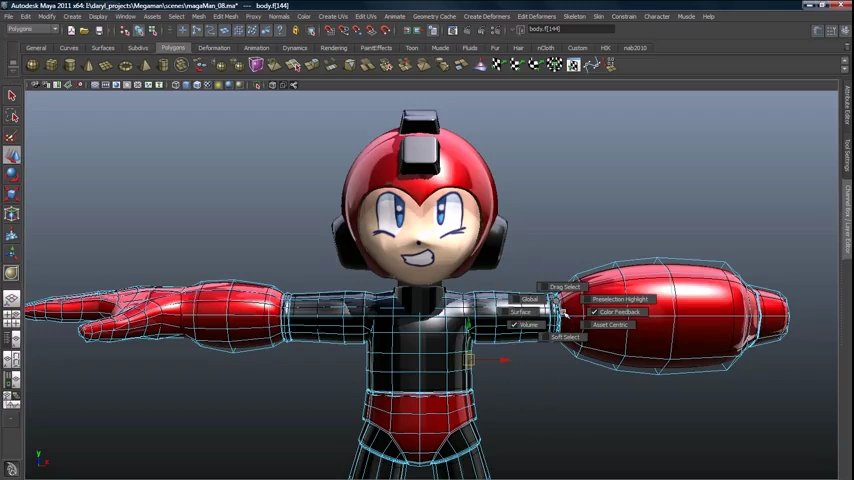
Task: Open the Channel Box / Layer Editor side tab
Action: click(847, 218)
